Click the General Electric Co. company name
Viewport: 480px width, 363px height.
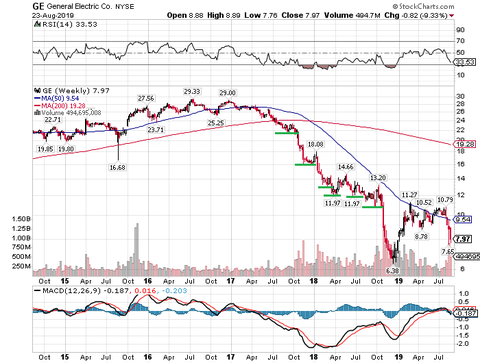pyautogui.click(x=79, y=6)
